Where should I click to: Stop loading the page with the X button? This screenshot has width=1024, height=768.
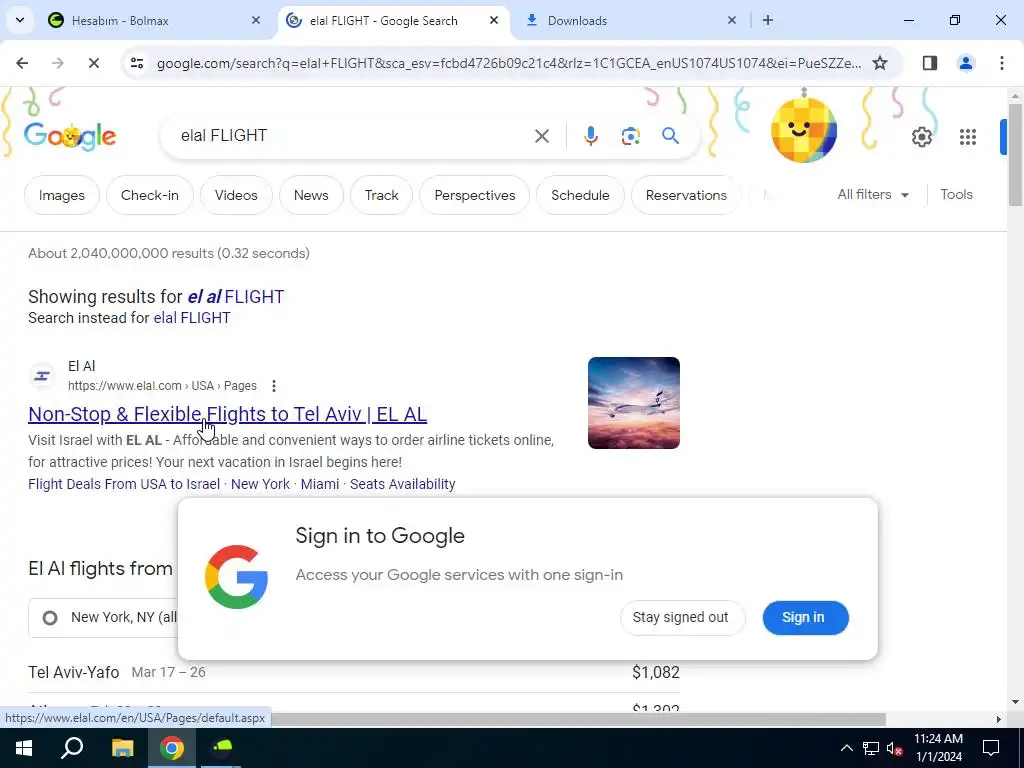pyautogui.click(x=93, y=63)
